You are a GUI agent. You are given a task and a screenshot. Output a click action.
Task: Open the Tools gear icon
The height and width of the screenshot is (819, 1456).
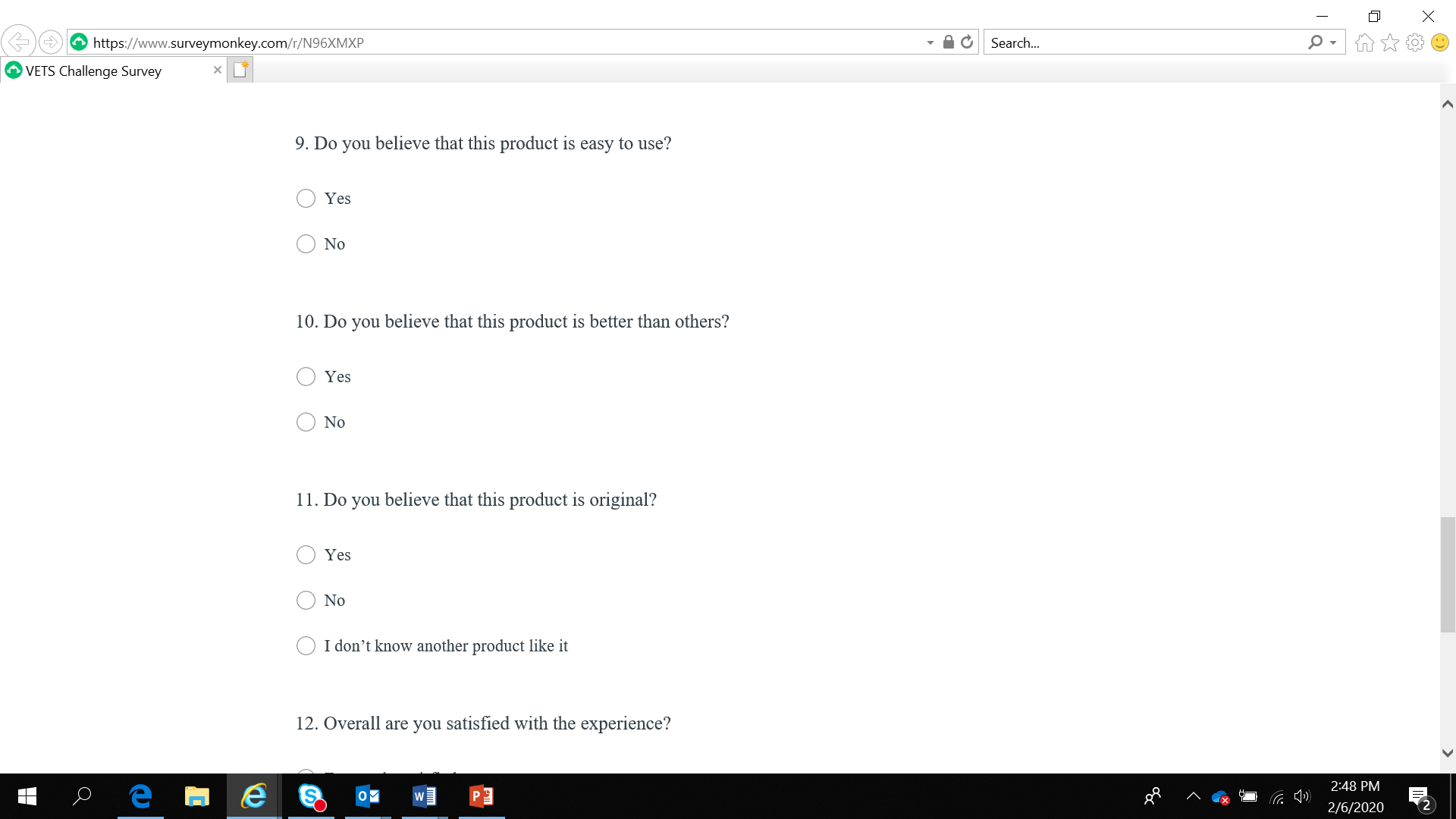click(1414, 43)
